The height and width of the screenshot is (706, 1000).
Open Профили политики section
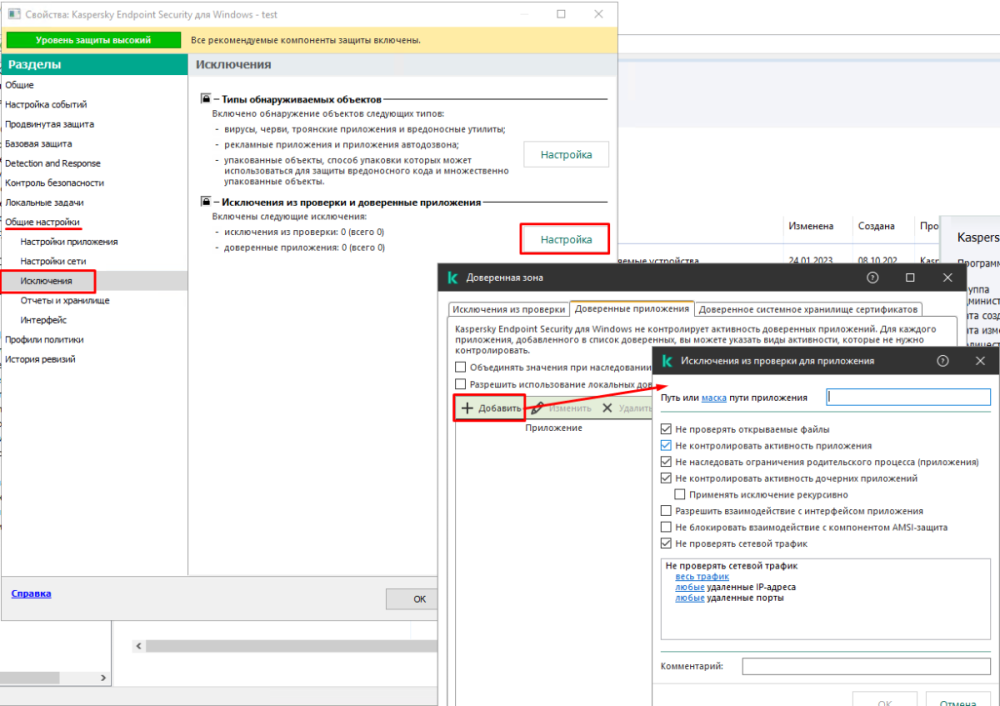pyautogui.click(x=44, y=340)
